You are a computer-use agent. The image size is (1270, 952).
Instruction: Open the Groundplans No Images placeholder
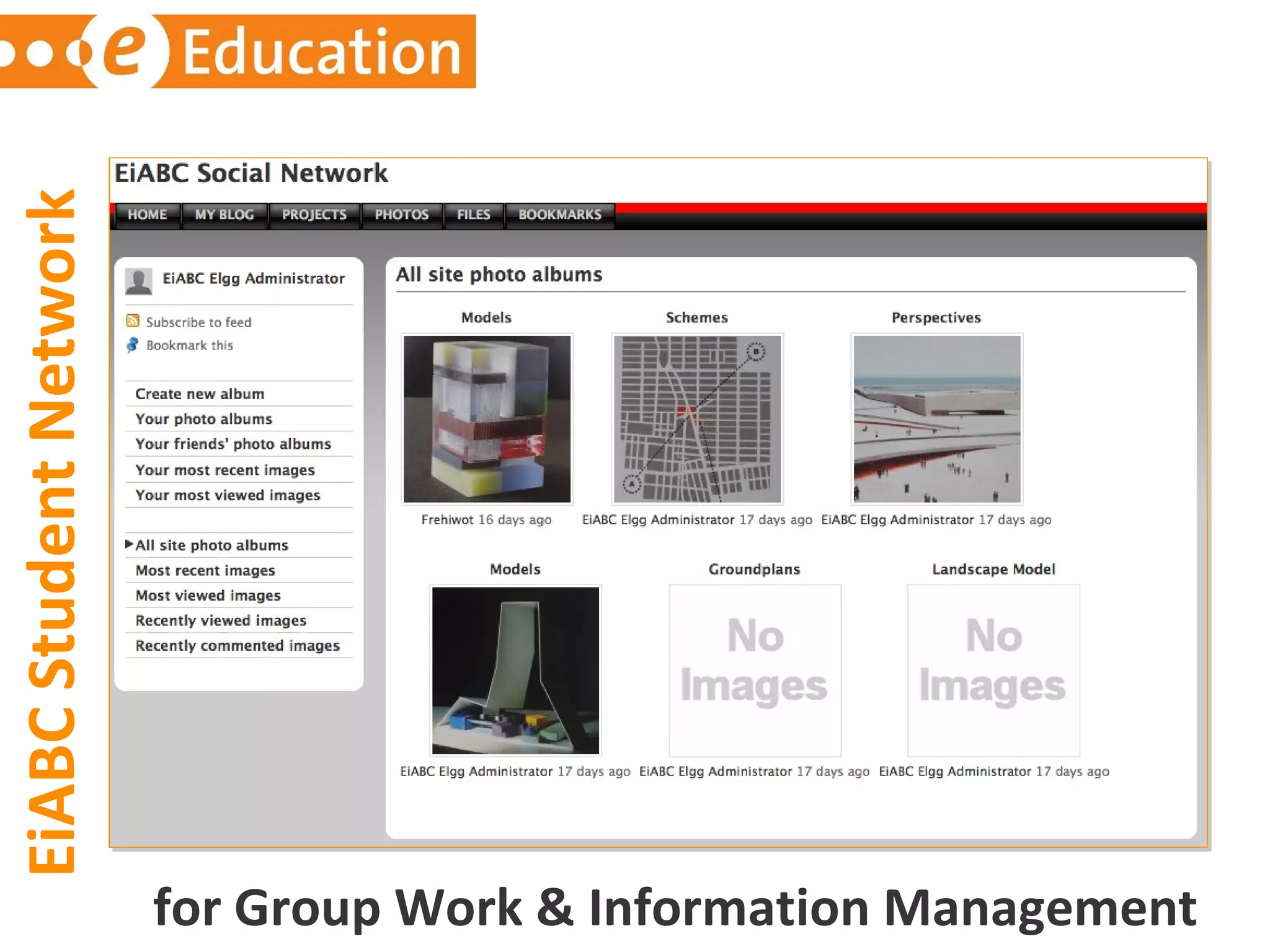[x=755, y=671]
